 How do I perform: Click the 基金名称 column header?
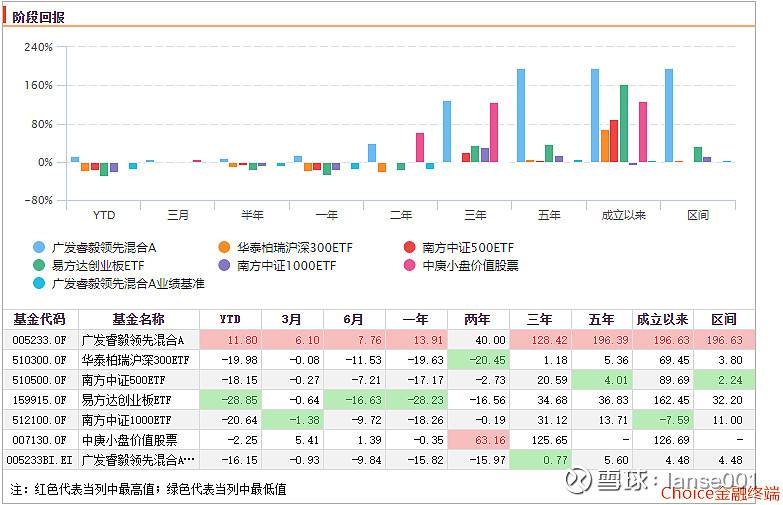click(139, 319)
